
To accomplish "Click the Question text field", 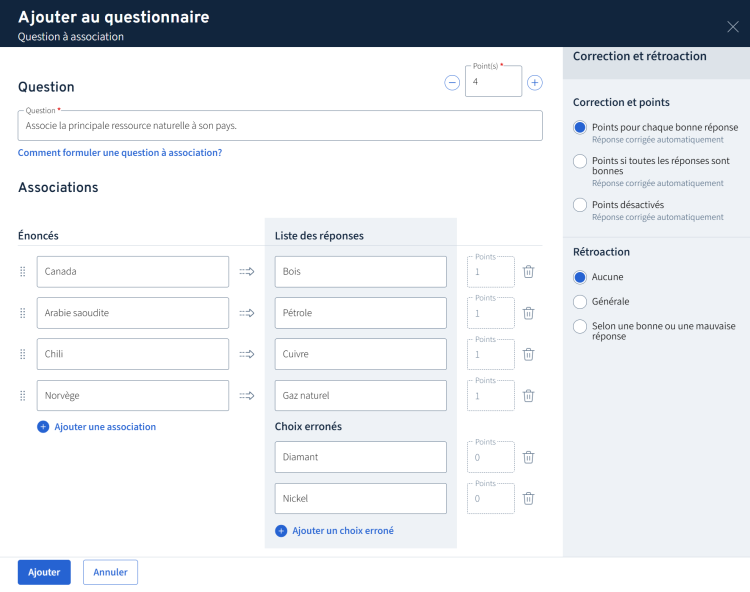I will point(280,126).
